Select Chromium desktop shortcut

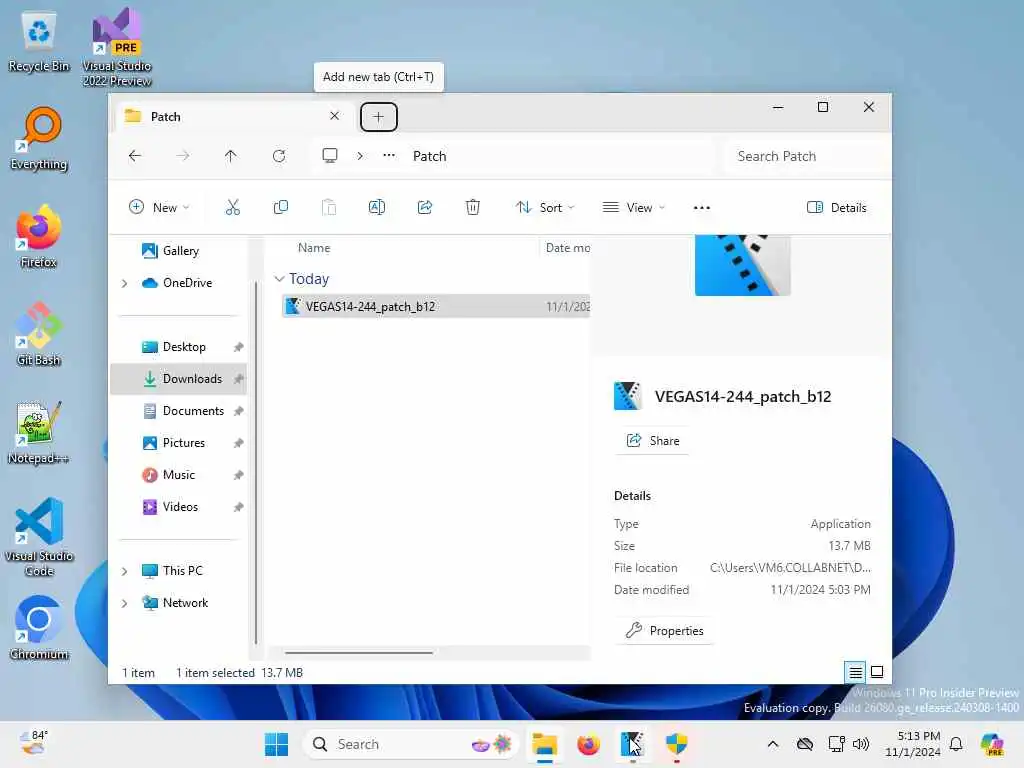(x=39, y=628)
